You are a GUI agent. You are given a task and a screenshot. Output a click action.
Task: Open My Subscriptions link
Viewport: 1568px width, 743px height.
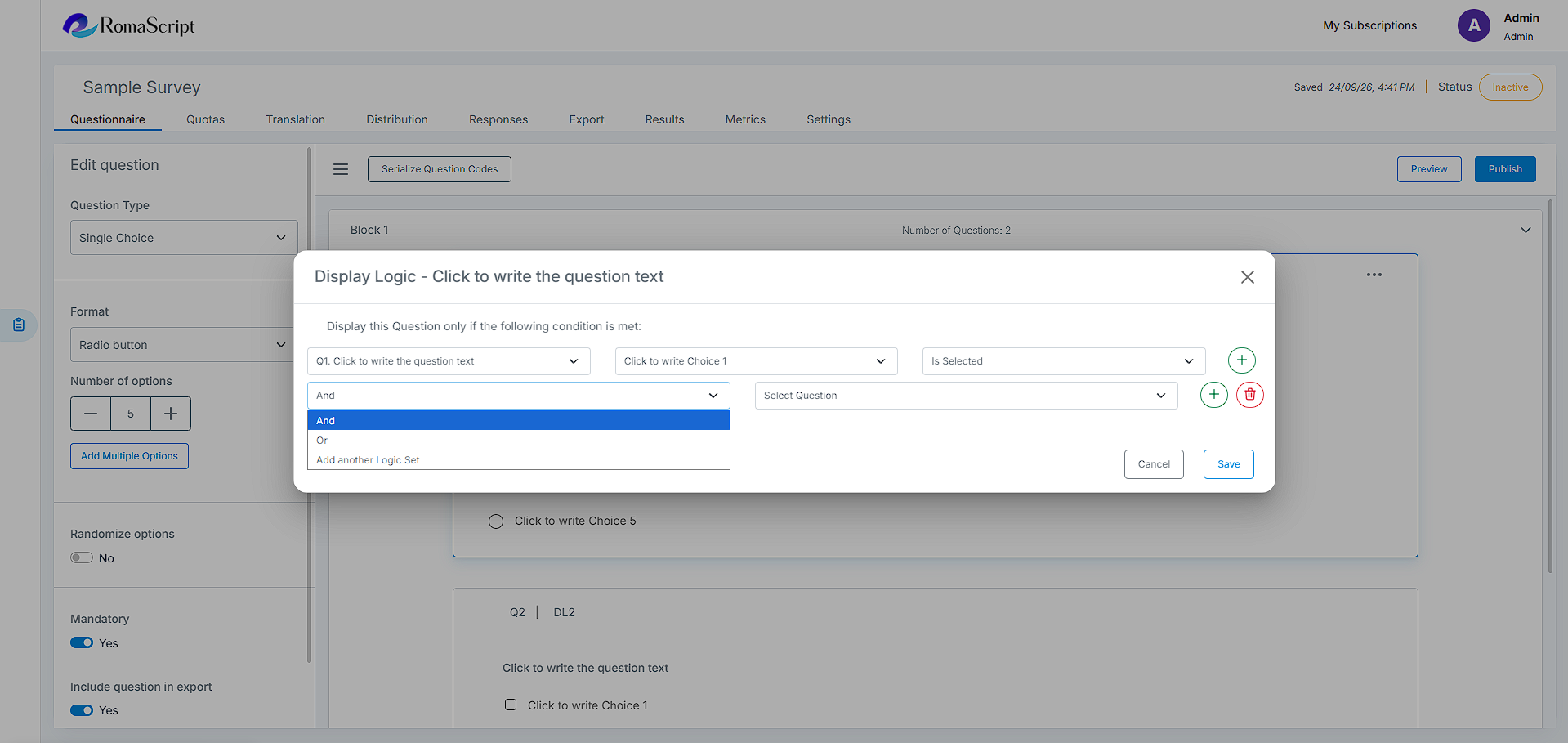(x=1370, y=25)
